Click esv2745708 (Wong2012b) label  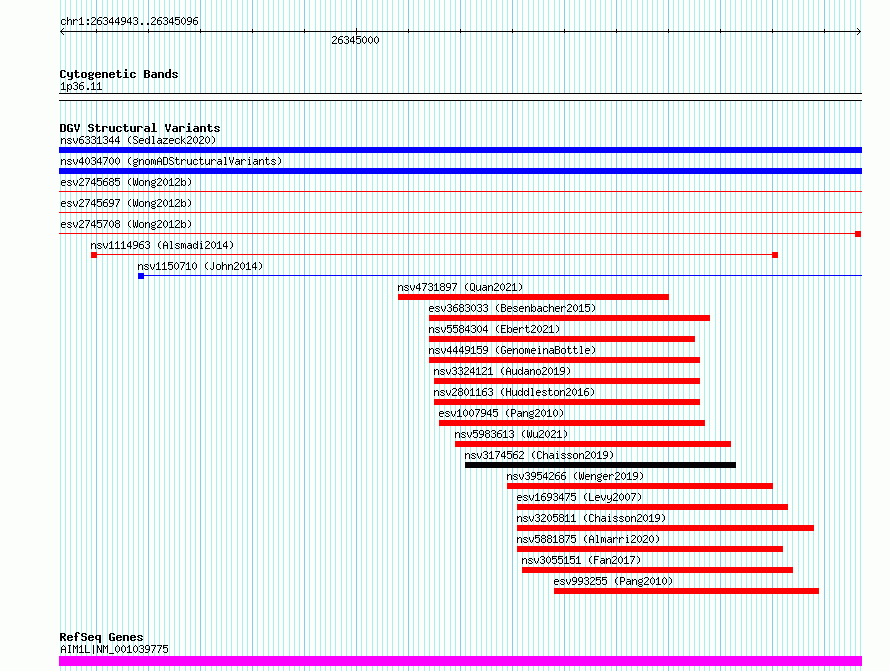126,224
